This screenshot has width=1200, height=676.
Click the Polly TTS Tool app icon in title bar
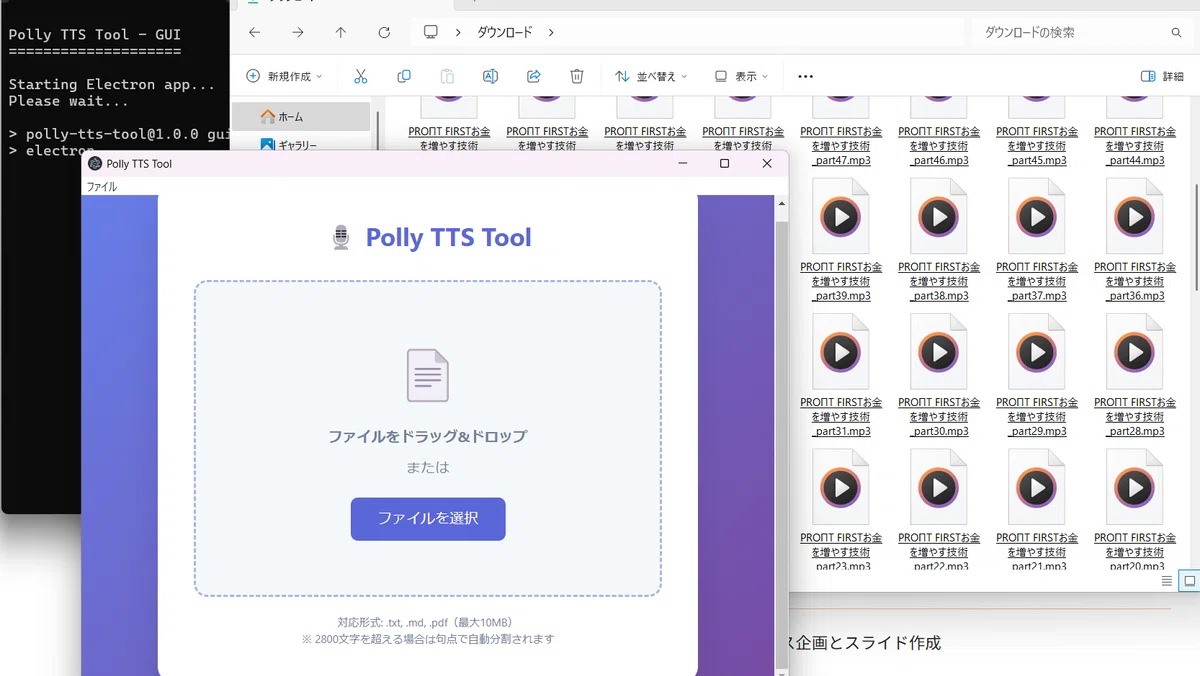(95, 164)
